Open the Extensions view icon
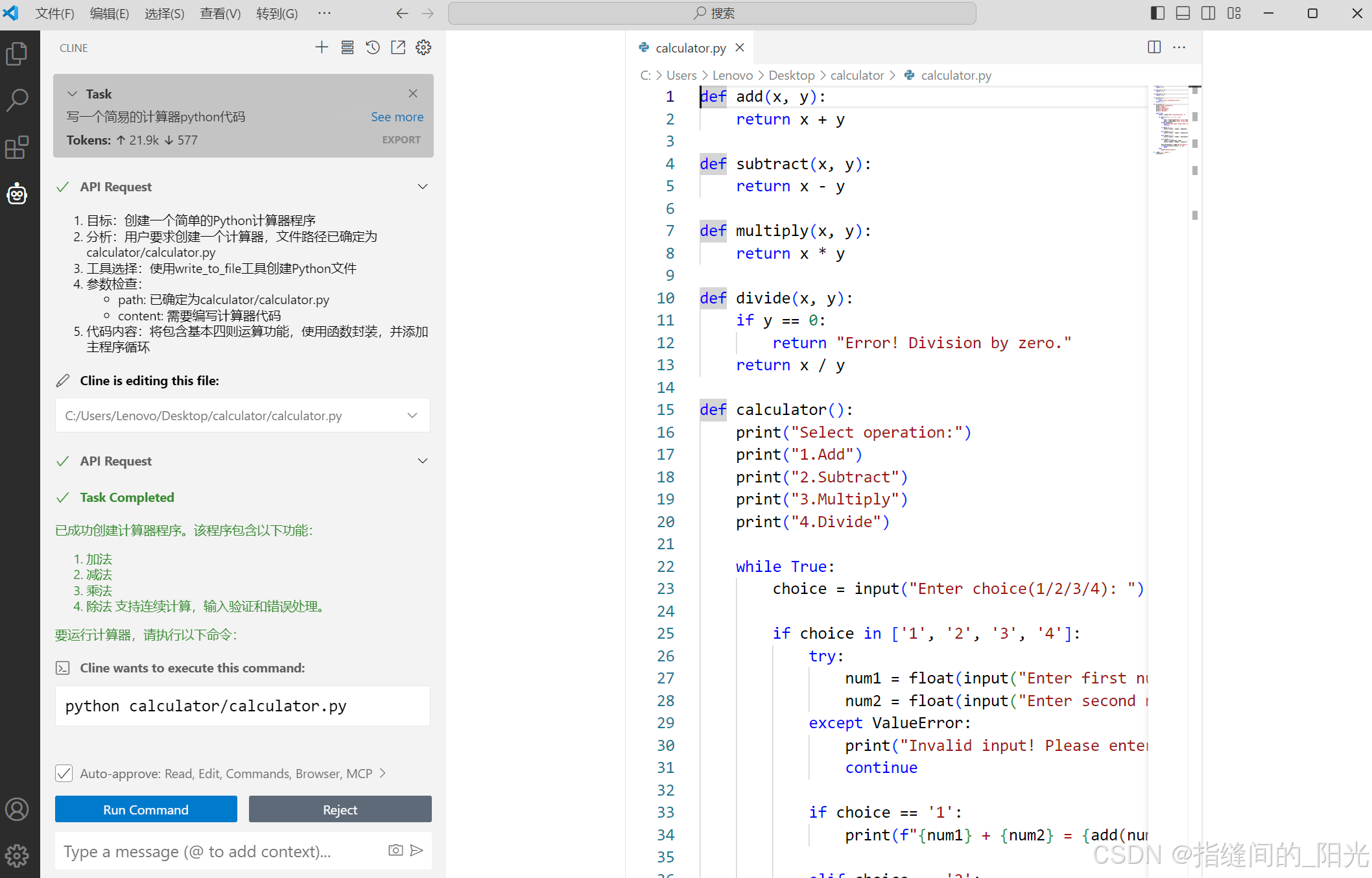This screenshot has width=1372, height=878. [17, 147]
